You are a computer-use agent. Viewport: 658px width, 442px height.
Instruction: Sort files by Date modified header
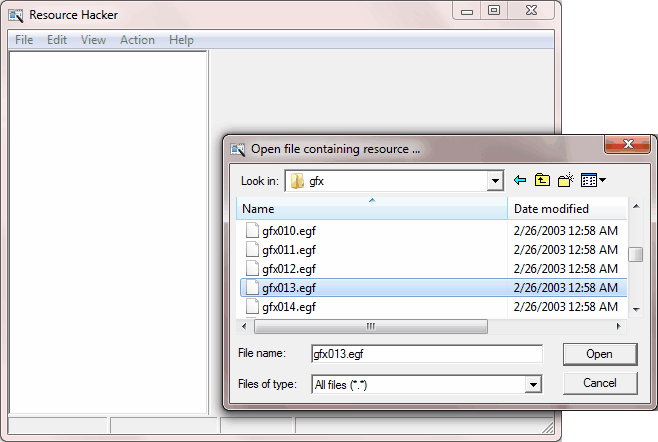click(567, 209)
